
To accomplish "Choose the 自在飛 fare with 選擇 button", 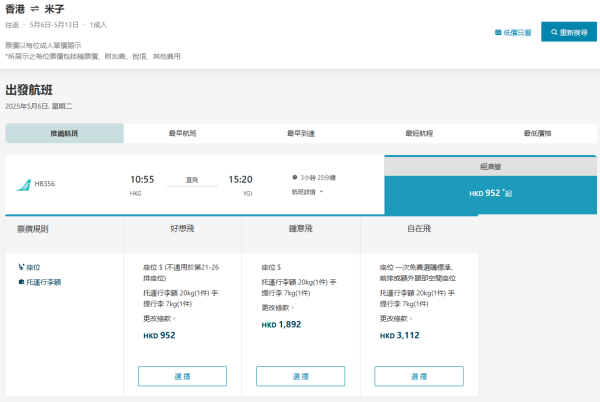I will (x=419, y=376).
